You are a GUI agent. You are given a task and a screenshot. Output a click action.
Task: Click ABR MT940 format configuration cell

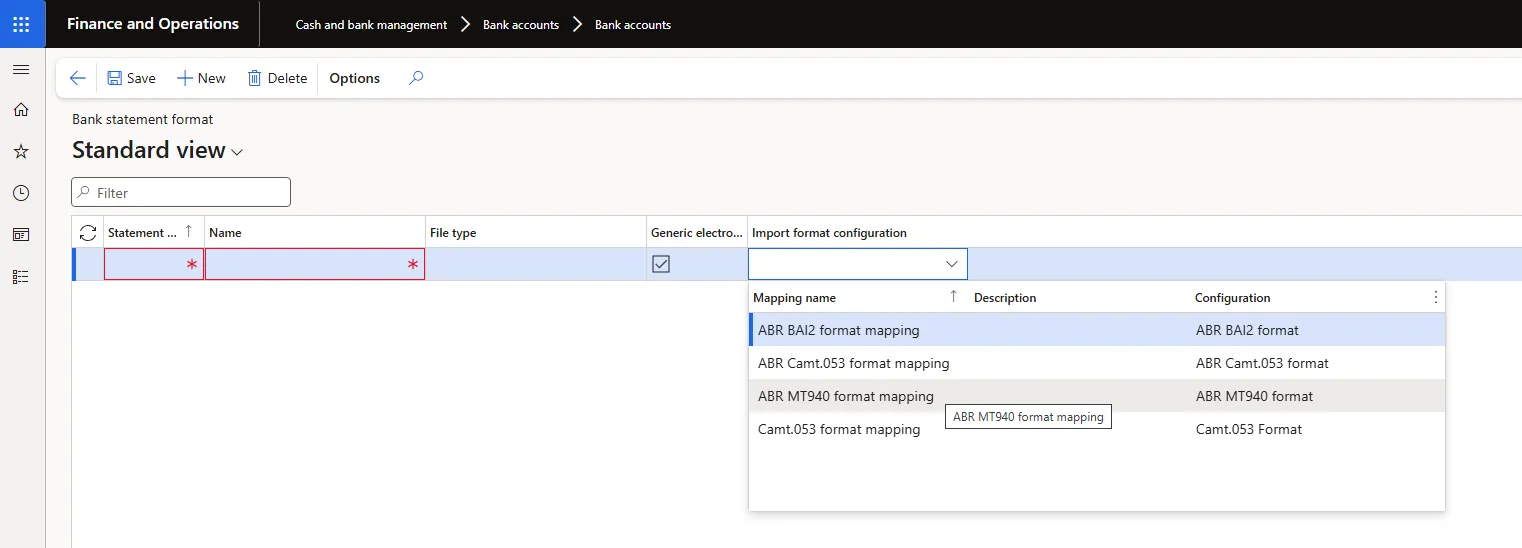pyautogui.click(x=1254, y=396)
